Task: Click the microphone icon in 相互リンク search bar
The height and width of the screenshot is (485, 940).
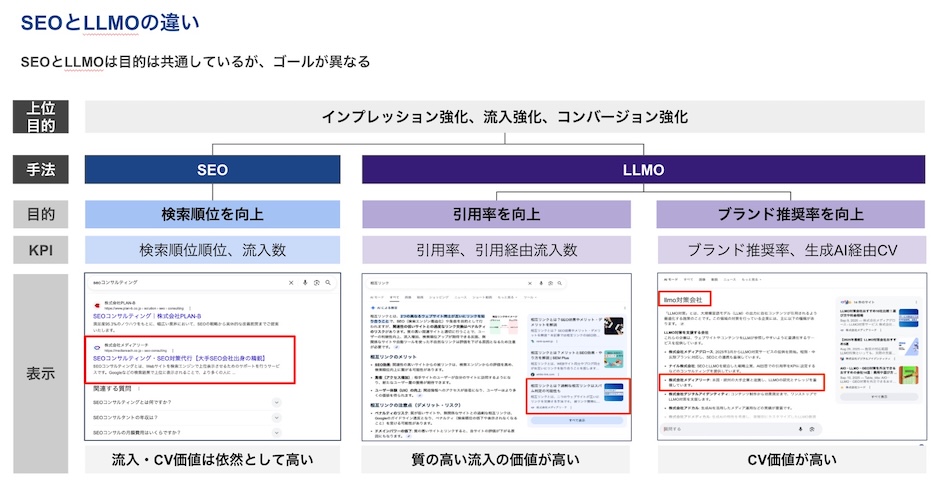Action: (x=541, y=283)
